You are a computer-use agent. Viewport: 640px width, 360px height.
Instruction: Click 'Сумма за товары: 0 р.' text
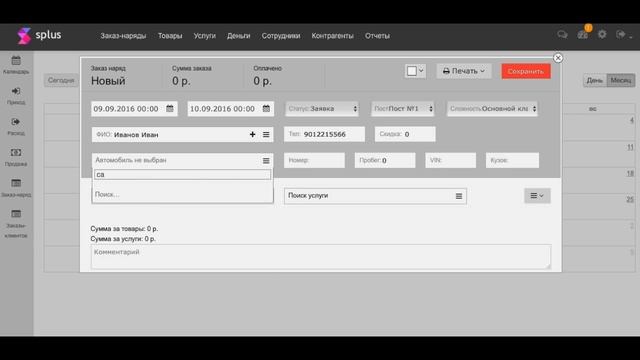click(x=124, y=229)
